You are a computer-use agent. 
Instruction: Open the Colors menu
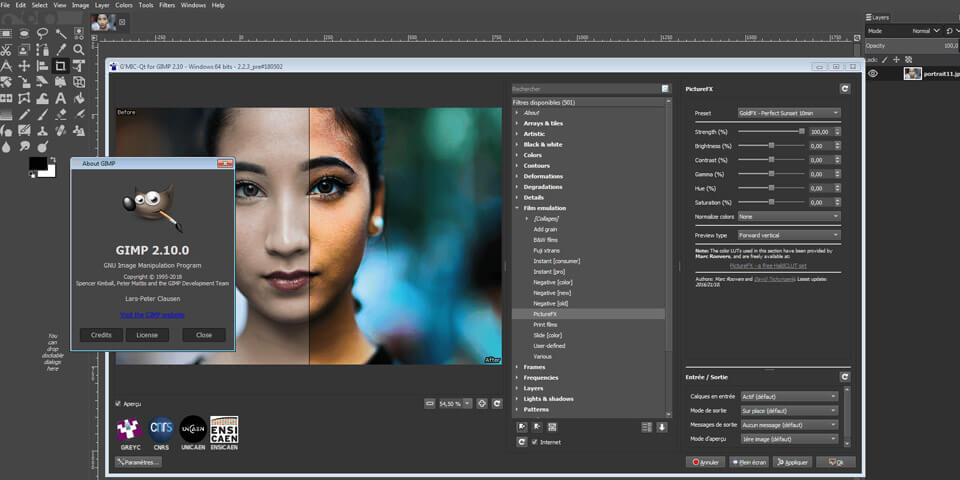123,5
